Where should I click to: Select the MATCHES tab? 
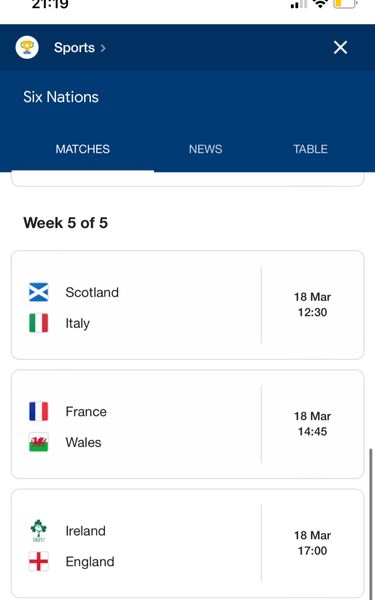point(83,149)
